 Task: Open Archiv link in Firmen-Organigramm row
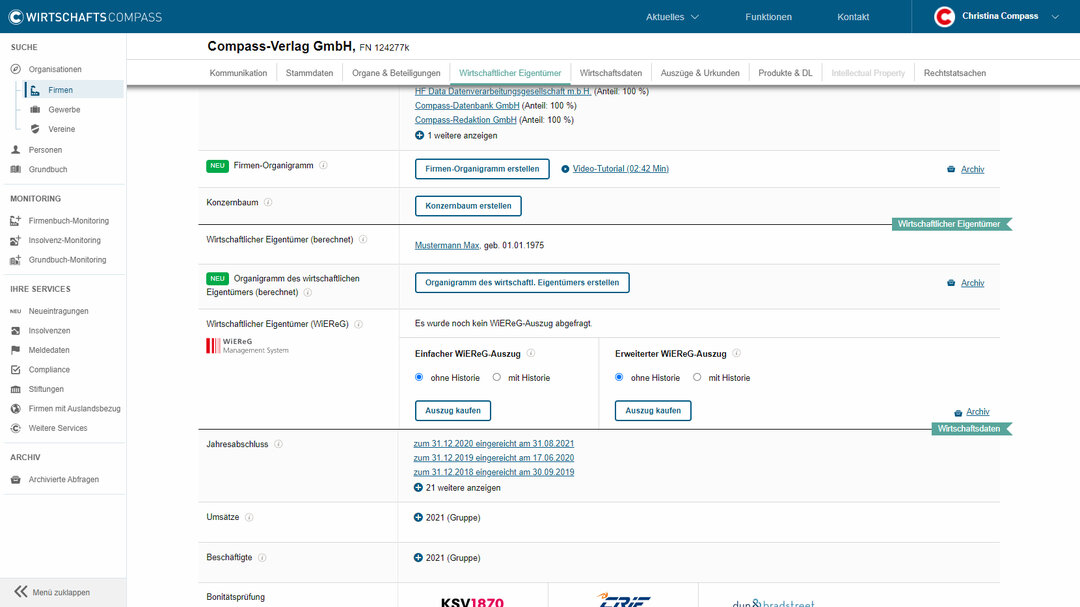tap(973, 169)
